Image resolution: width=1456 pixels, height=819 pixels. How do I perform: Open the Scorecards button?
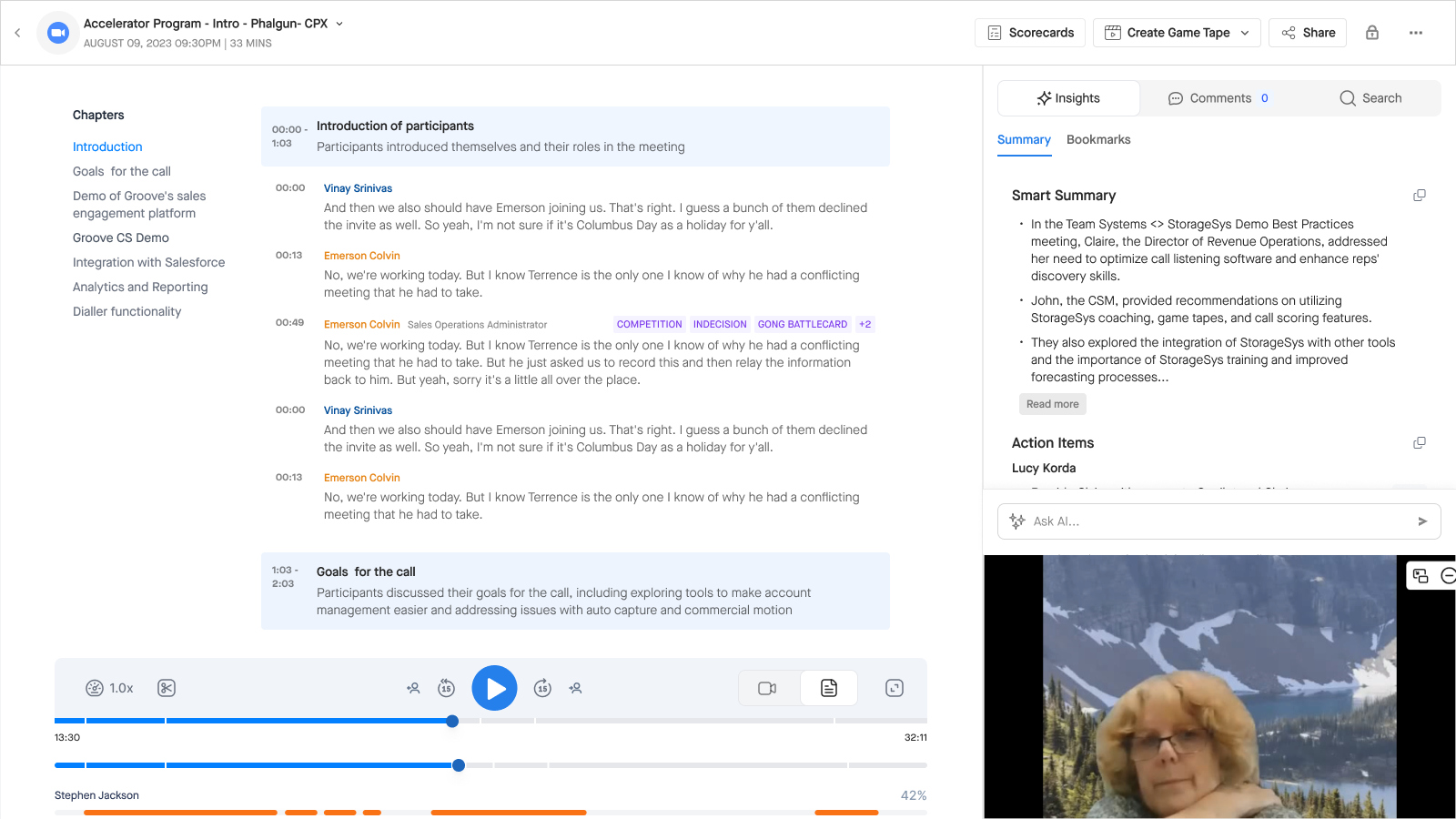pos(1030,33)
